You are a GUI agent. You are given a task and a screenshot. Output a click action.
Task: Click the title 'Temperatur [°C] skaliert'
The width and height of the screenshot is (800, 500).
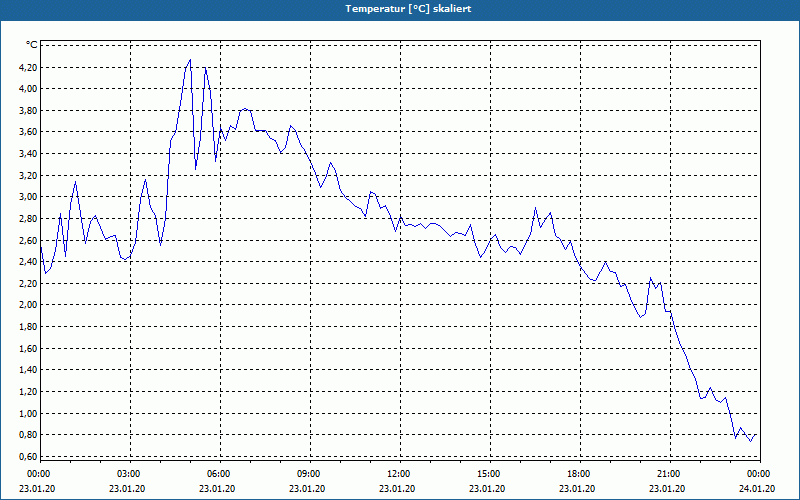point(408,9)
